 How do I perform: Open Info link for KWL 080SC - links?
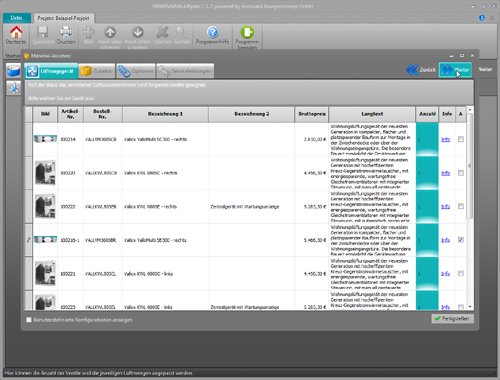[446, 274]
